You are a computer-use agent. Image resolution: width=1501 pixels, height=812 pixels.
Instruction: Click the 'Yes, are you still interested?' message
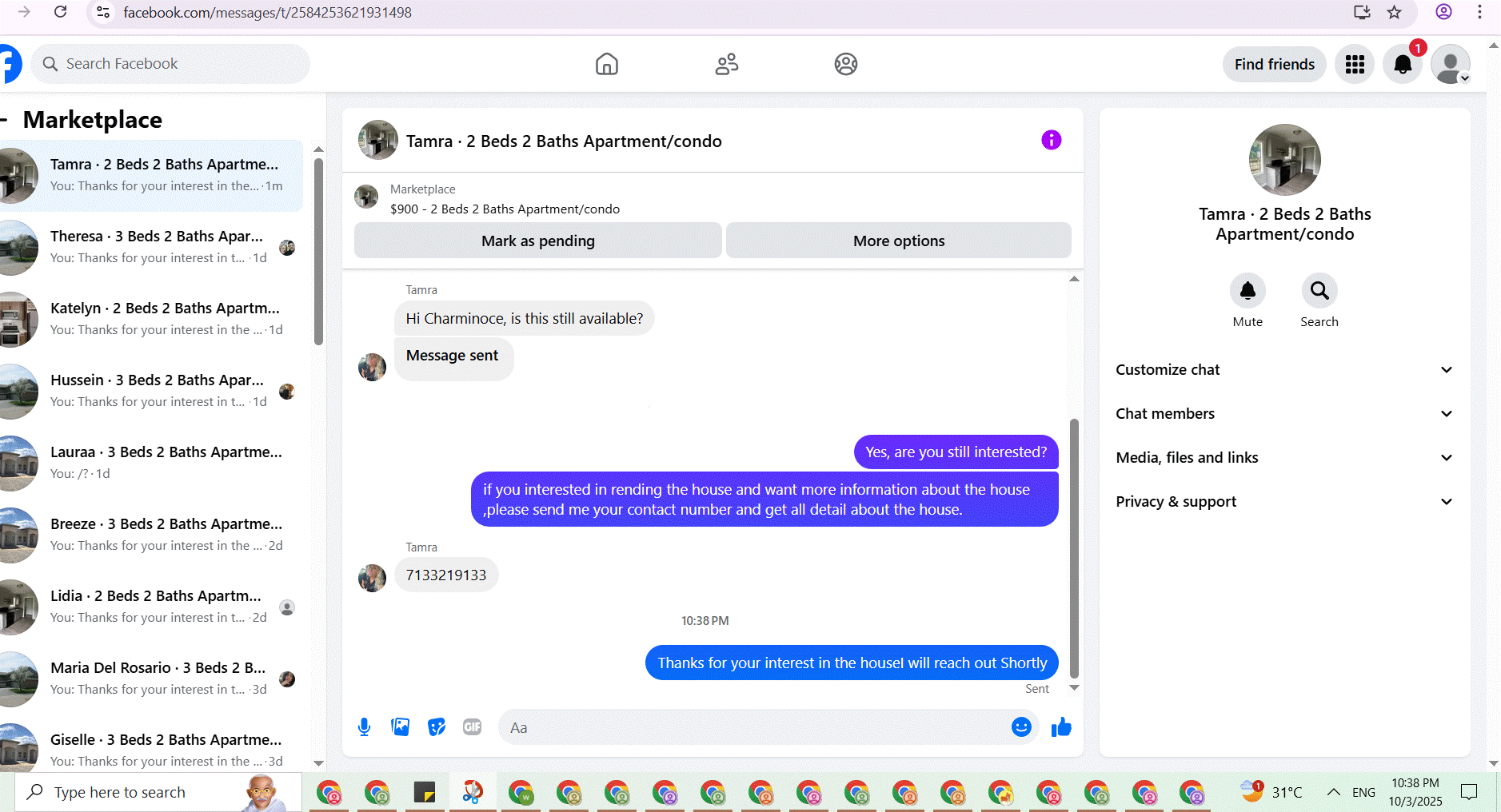coord(956,452)
